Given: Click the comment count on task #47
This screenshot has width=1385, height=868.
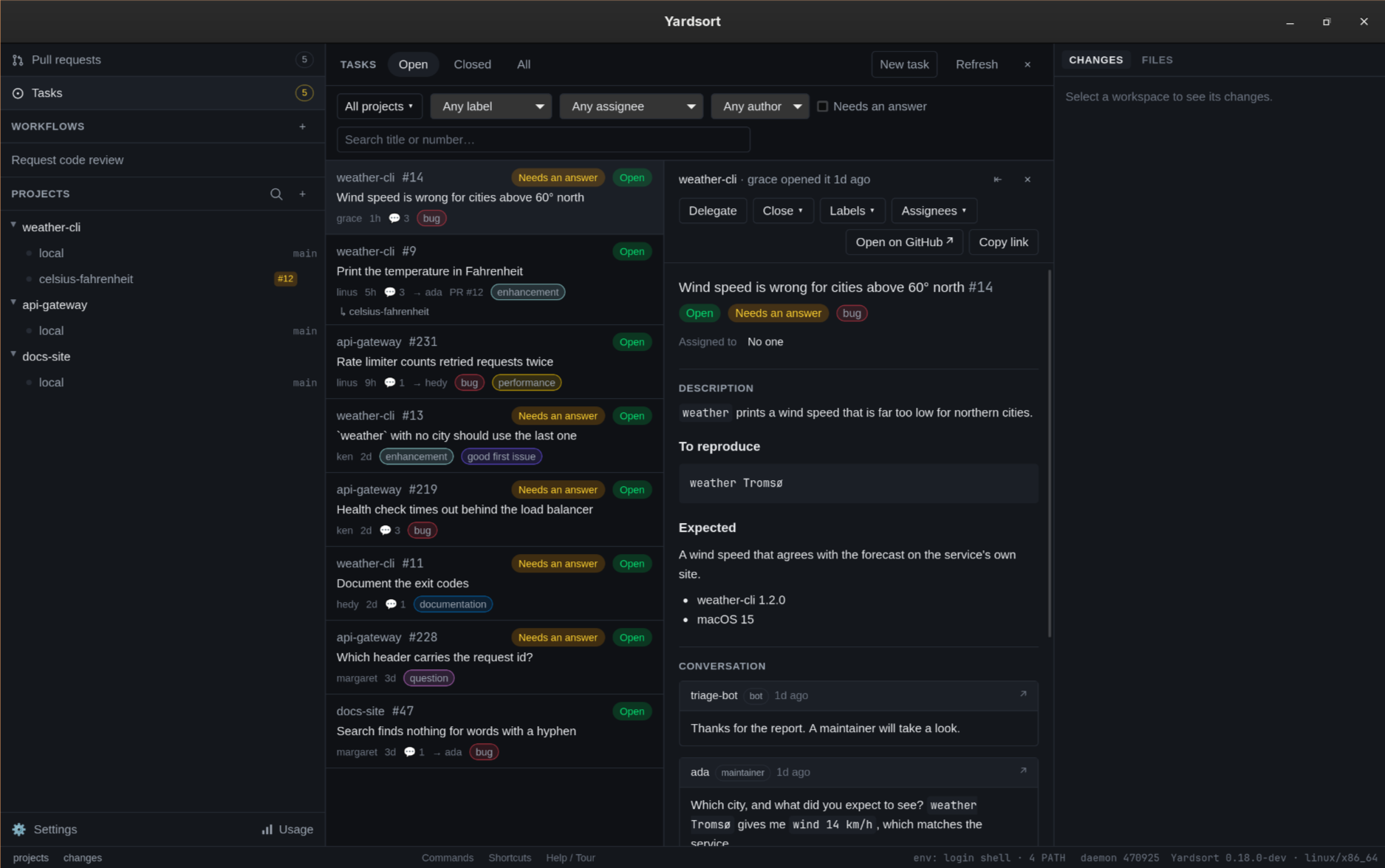Looking at the screenshot, I should (414, 752).
